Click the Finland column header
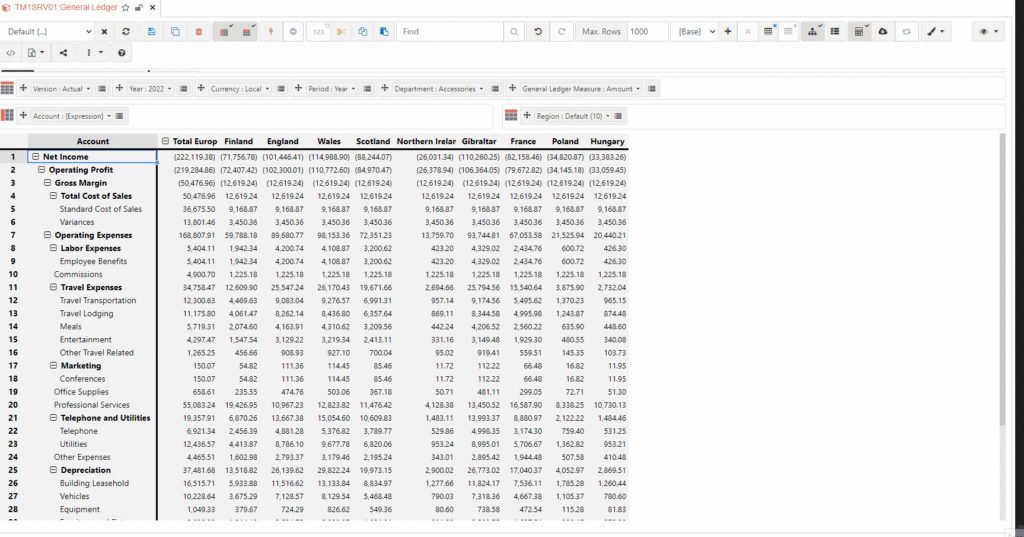Screen dimensions: 1024x537 238,141
